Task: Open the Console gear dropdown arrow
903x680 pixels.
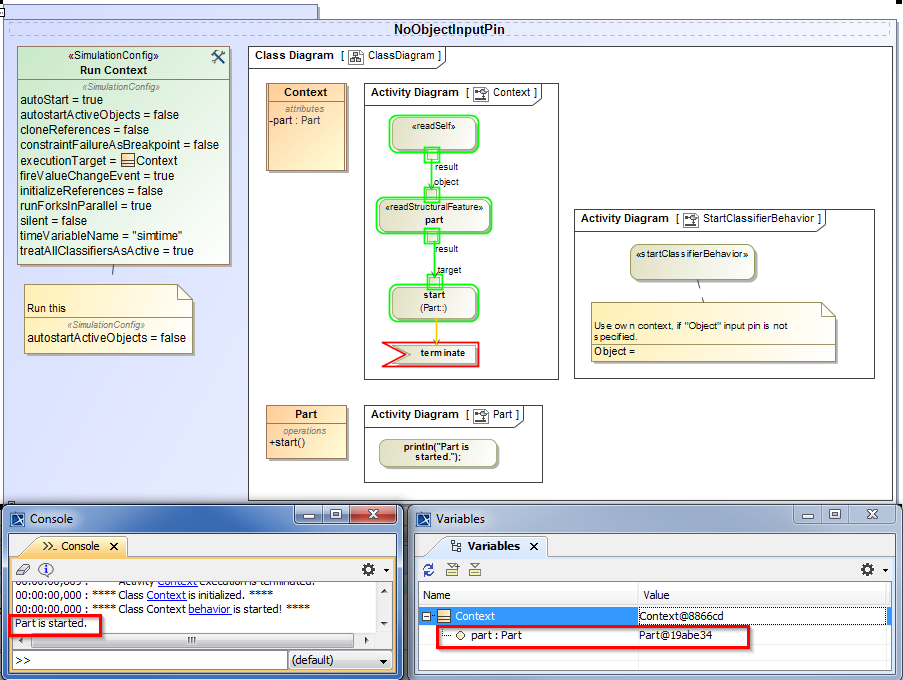Action: pos(386,570)
